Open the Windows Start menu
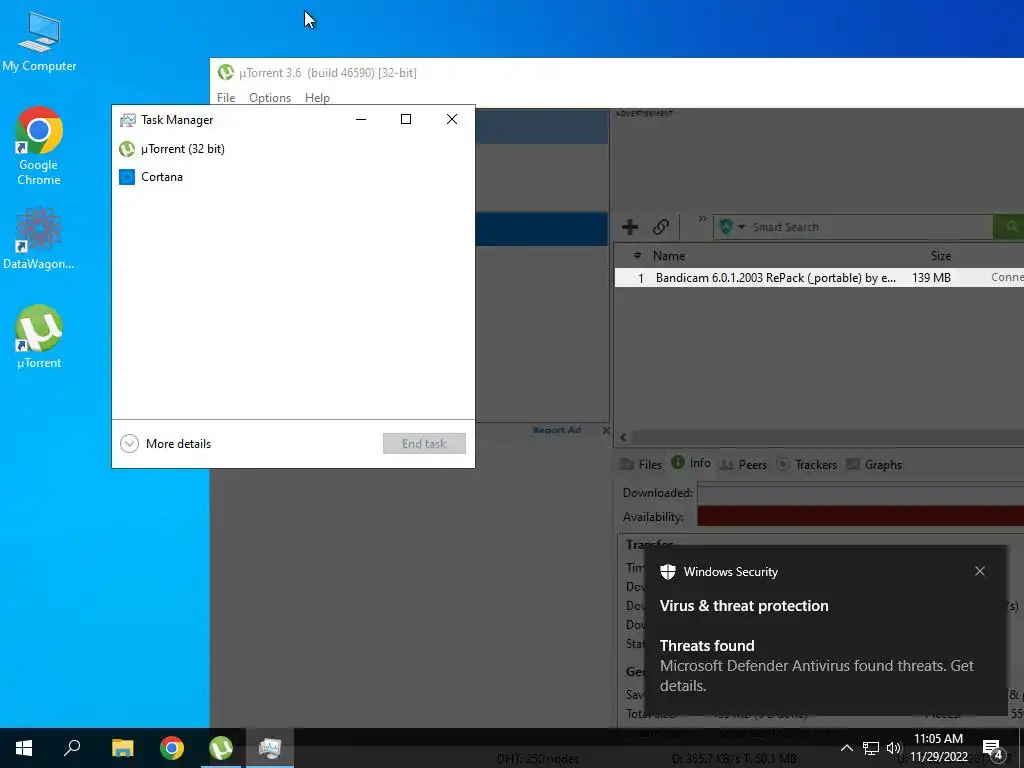Image resolution: width=1024 pixels, height=768 pixels. 24,748
